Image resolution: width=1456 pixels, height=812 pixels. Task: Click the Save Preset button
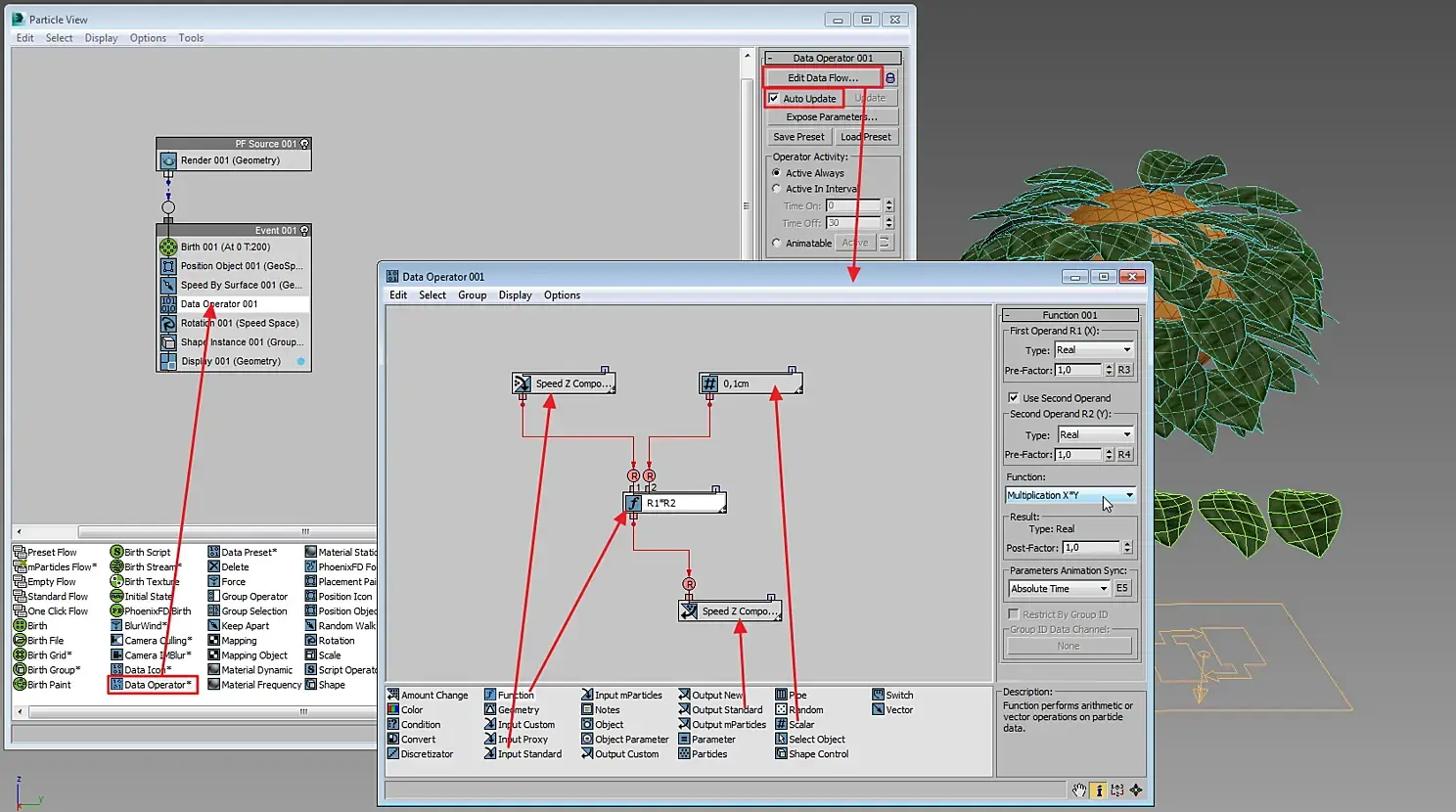click(x=798, y=137)
